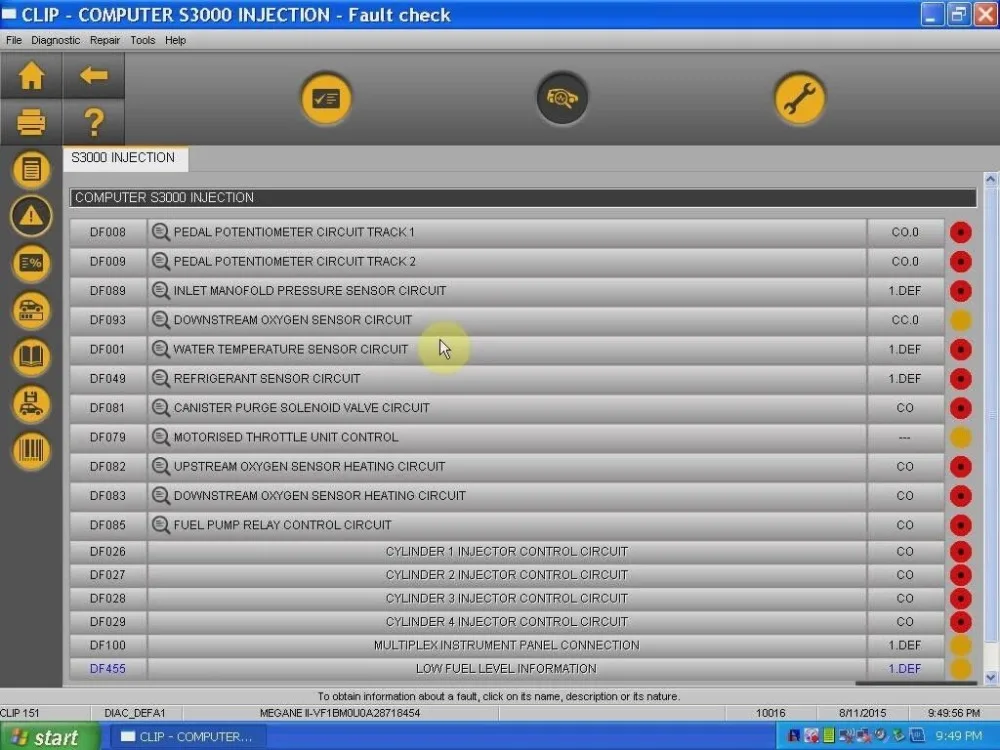Click the red status indicator for DF082
Screen dimensions: 1000x750
(960, 467)
